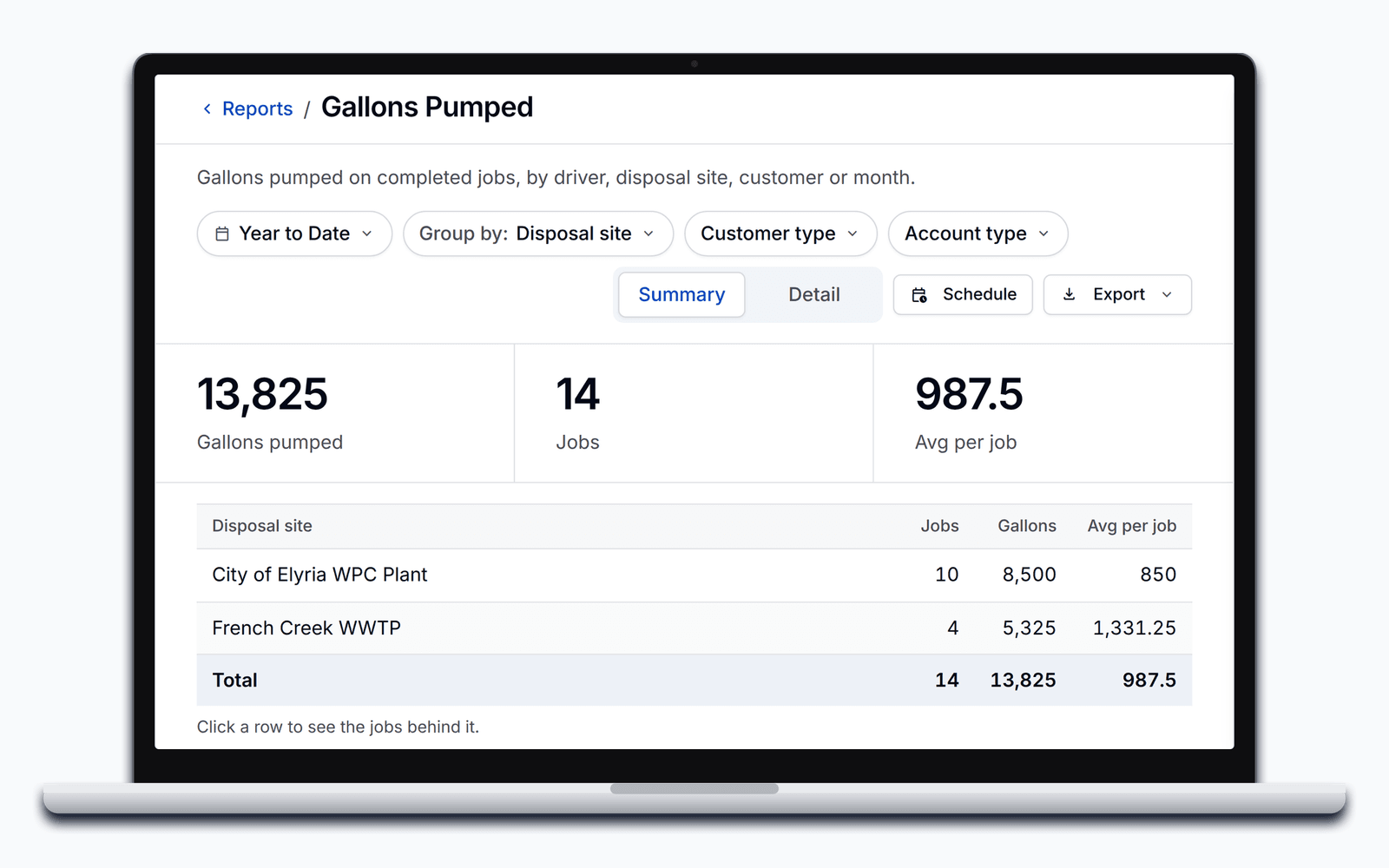Click the Gallons Pumped page title
The width and height of the screenshot is (1389, 868).
pyautogui.click(x=427, y=107)
